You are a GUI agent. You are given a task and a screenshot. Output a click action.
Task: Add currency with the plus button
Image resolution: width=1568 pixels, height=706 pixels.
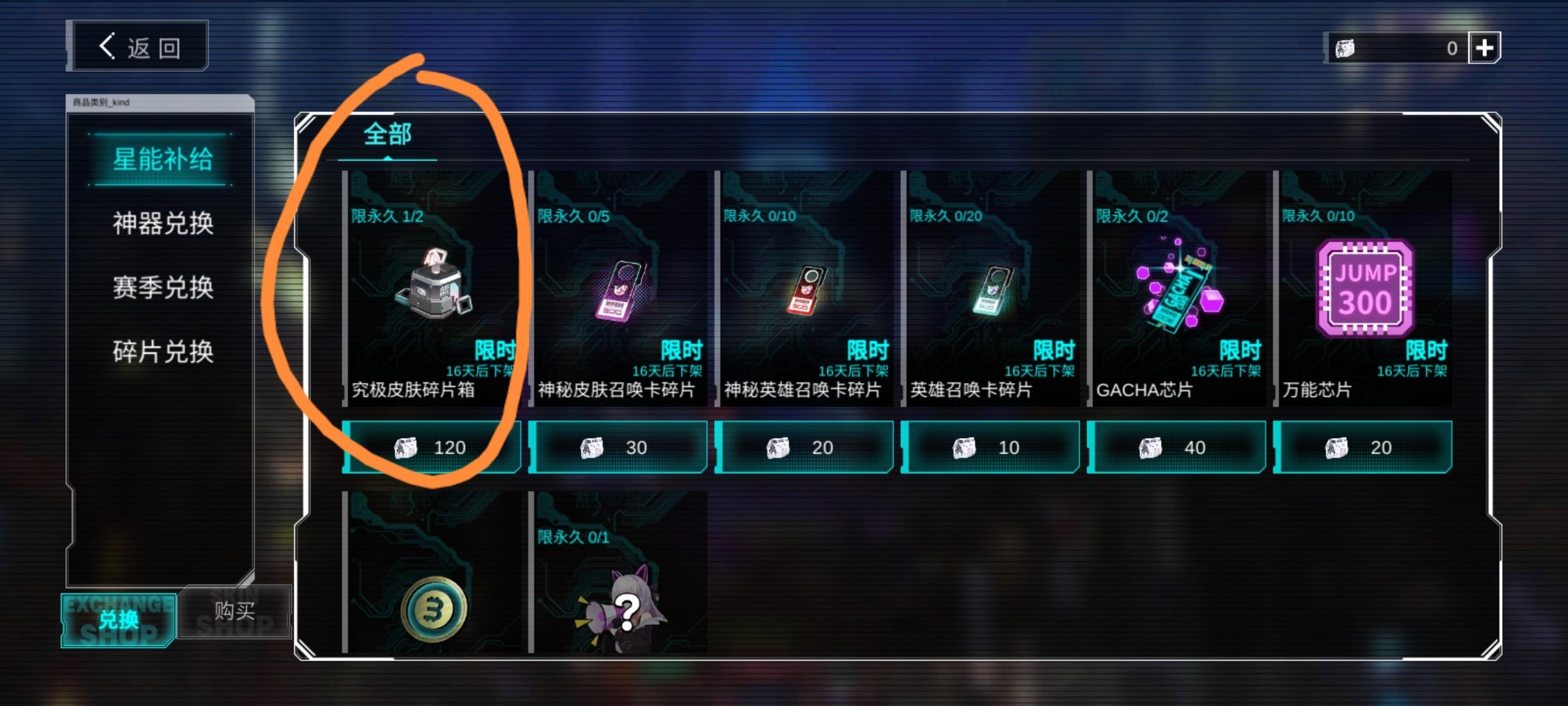point(1484,48)
